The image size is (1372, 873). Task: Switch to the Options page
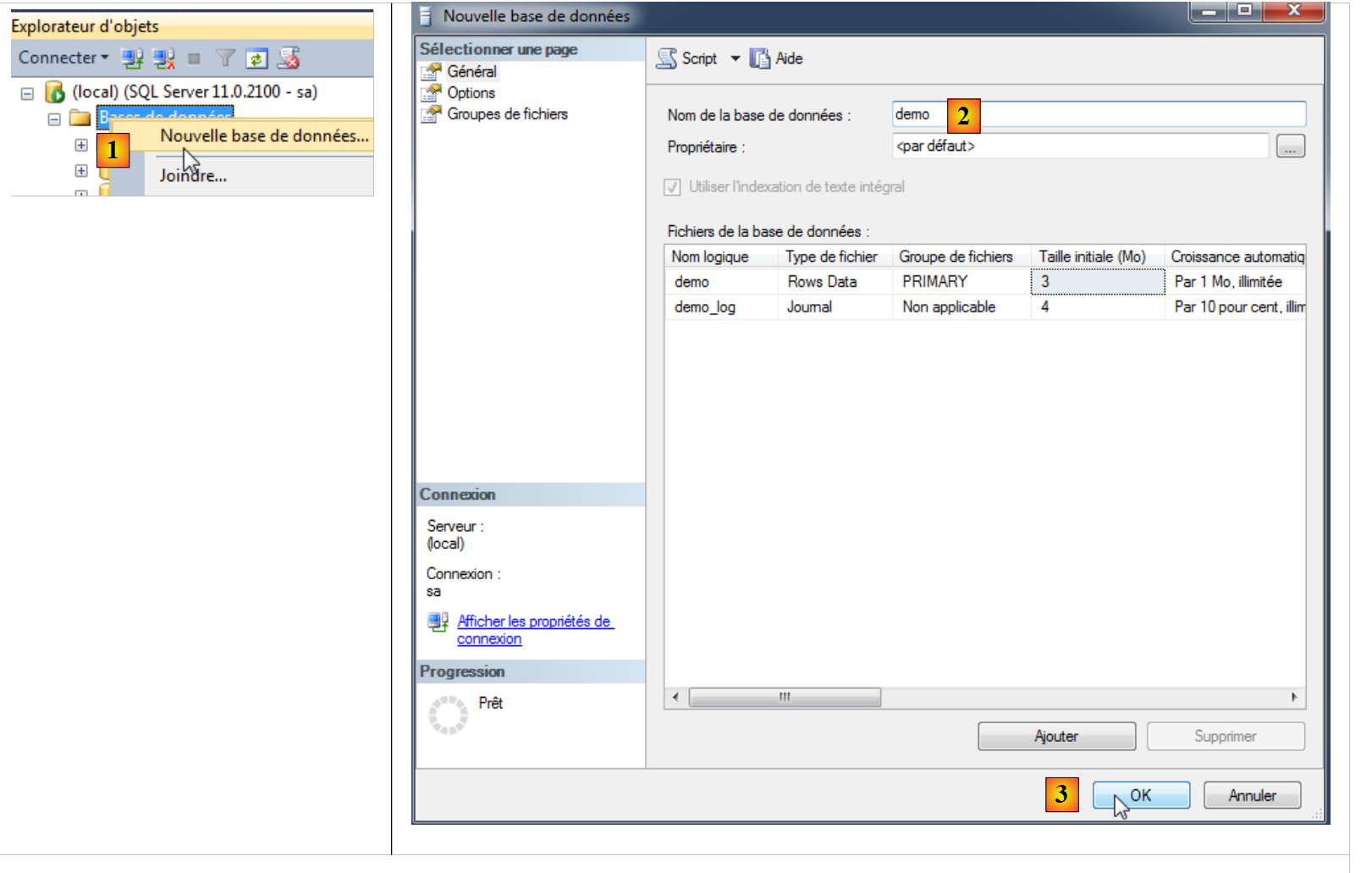coord(471,93)
